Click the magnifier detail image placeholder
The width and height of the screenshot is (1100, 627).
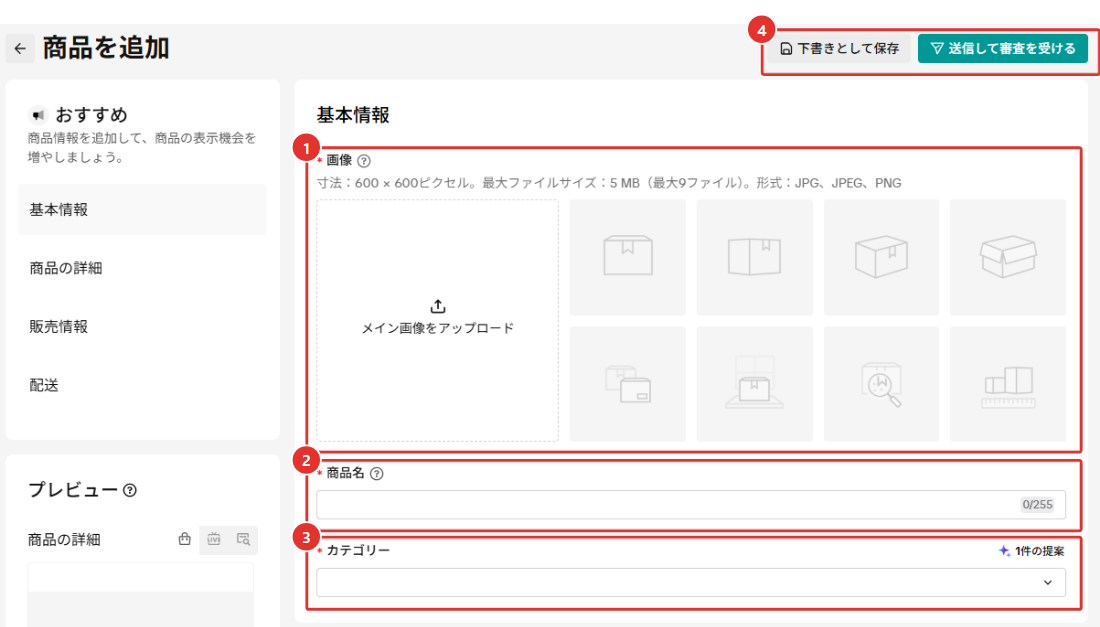tap(881, 384)
